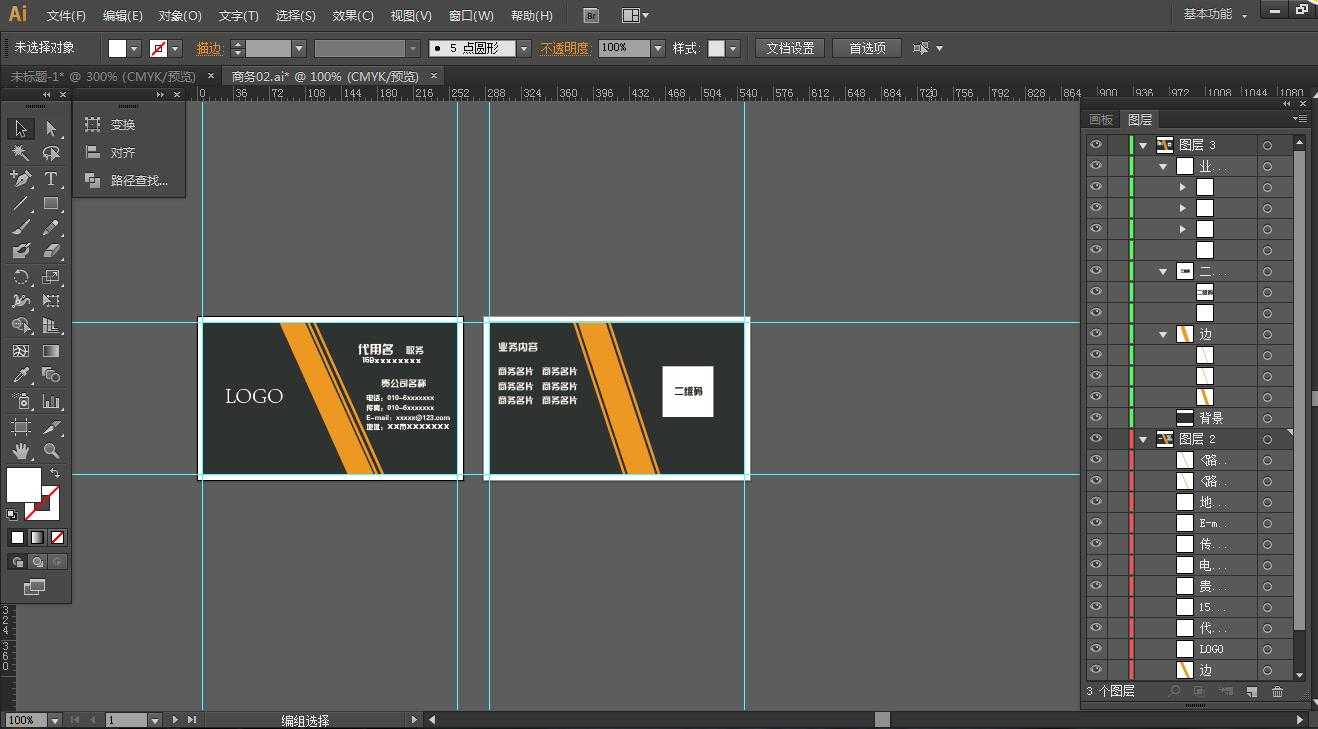Viewport: 1318px width, 729px height.
Task: Select the Eraser tool
Action: 51,252
